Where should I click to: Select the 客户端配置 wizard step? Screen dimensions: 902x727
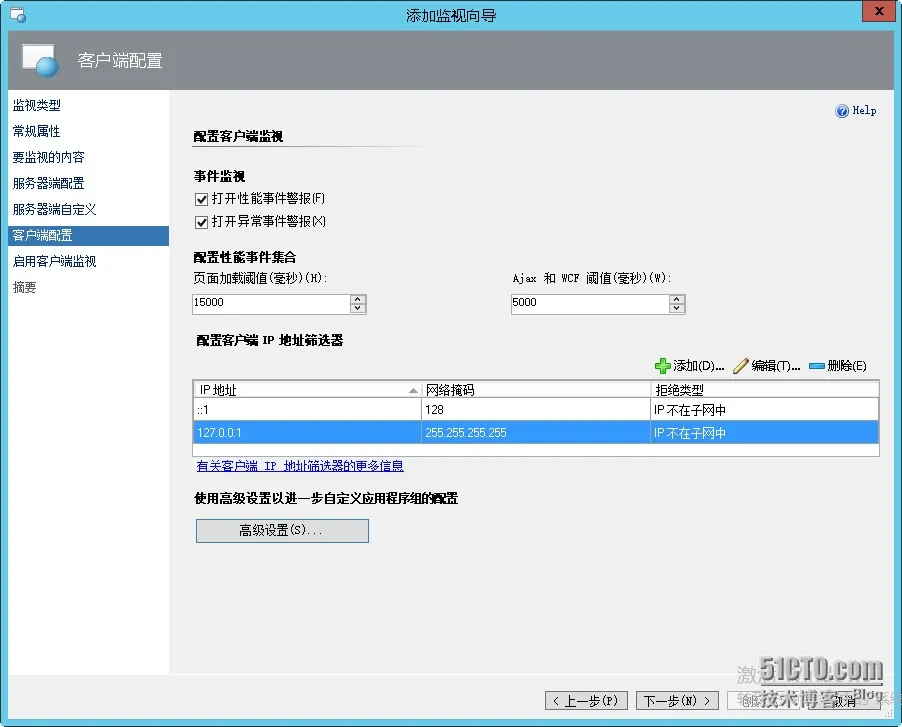point(89,236)
